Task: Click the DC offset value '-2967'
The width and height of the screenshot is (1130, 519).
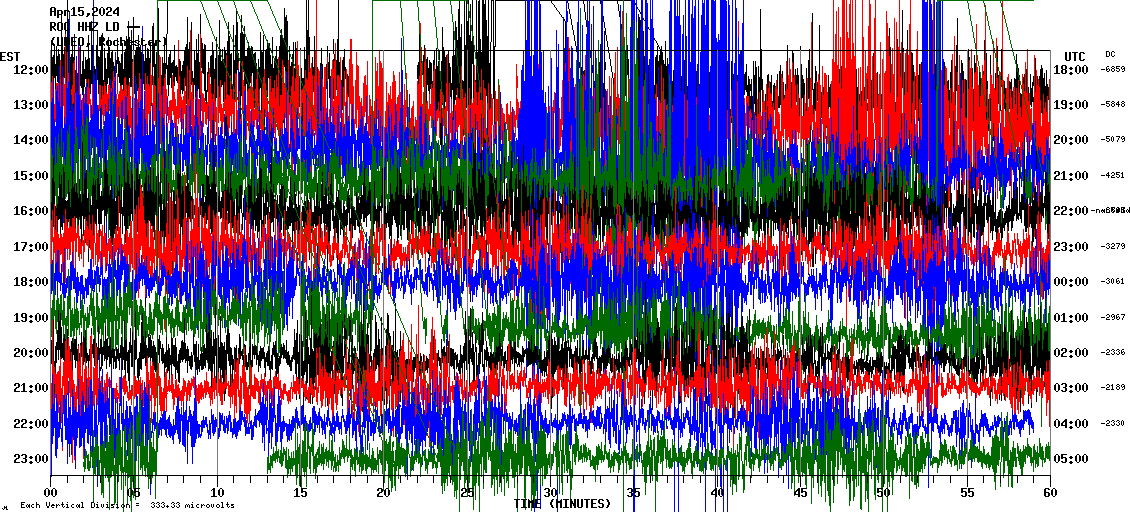Action: (1113, 317)
